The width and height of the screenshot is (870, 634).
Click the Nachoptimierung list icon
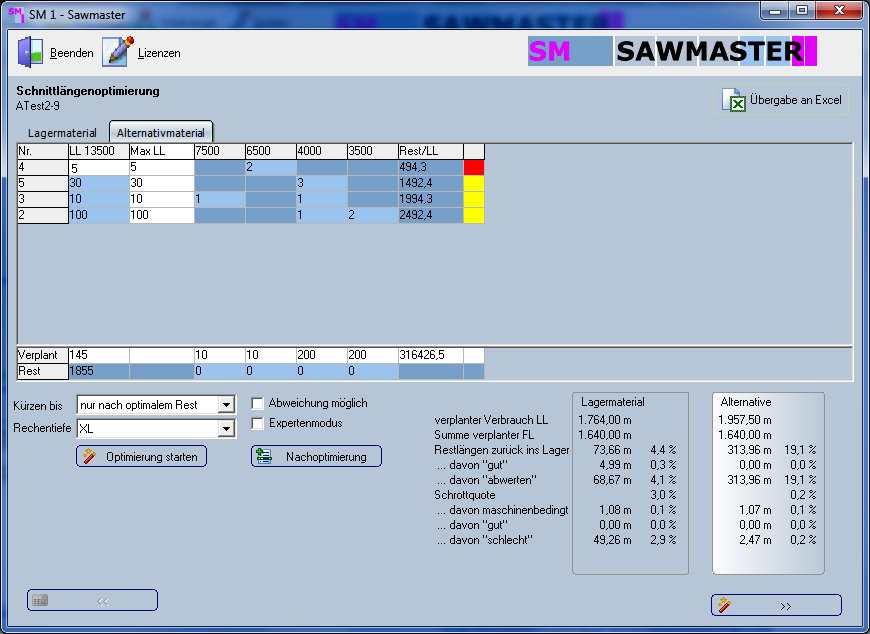coord(264,457)
